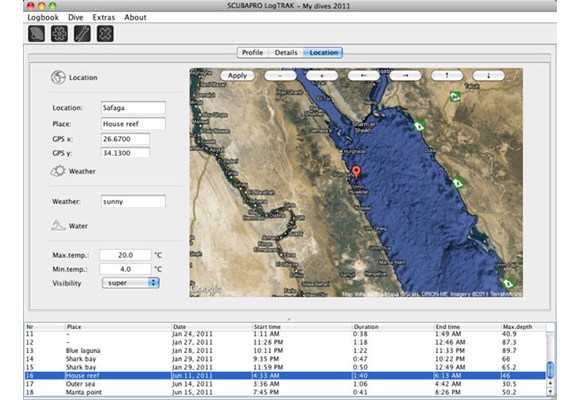Image resolution: width=580 pixels, height=400 pixels.
Task: Open the Extras menu
Action: click(104, 17)
